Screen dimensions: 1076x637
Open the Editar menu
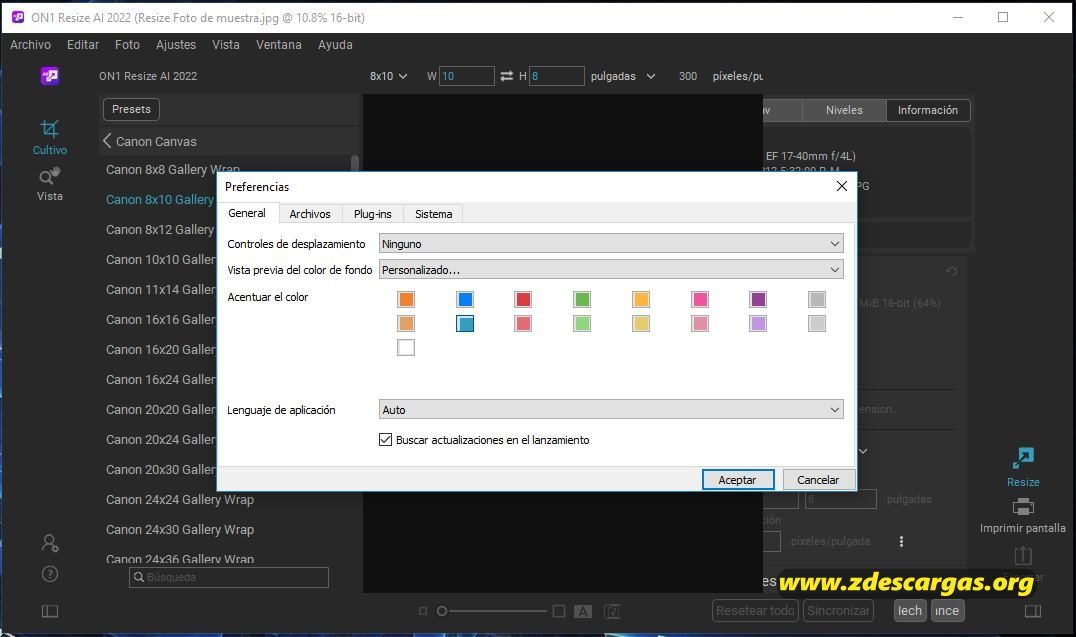83,45
